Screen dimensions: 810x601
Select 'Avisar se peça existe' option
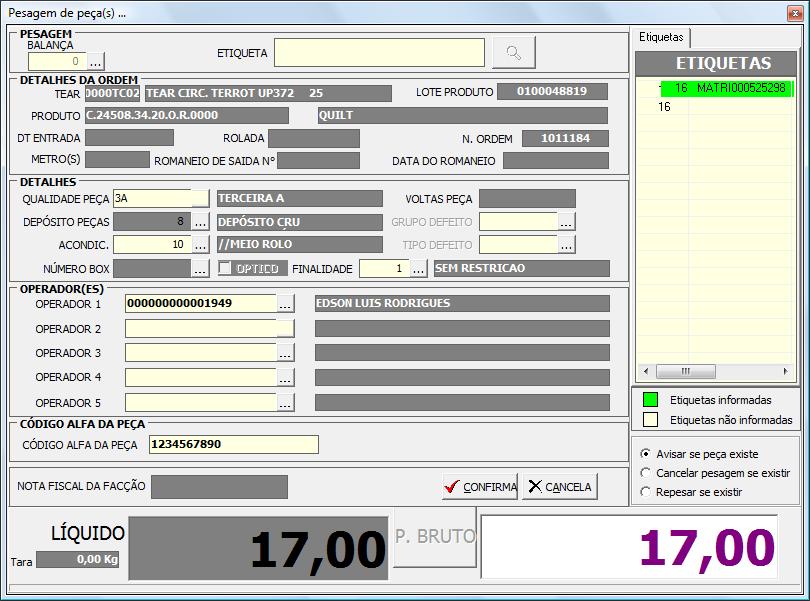(645, 454)
